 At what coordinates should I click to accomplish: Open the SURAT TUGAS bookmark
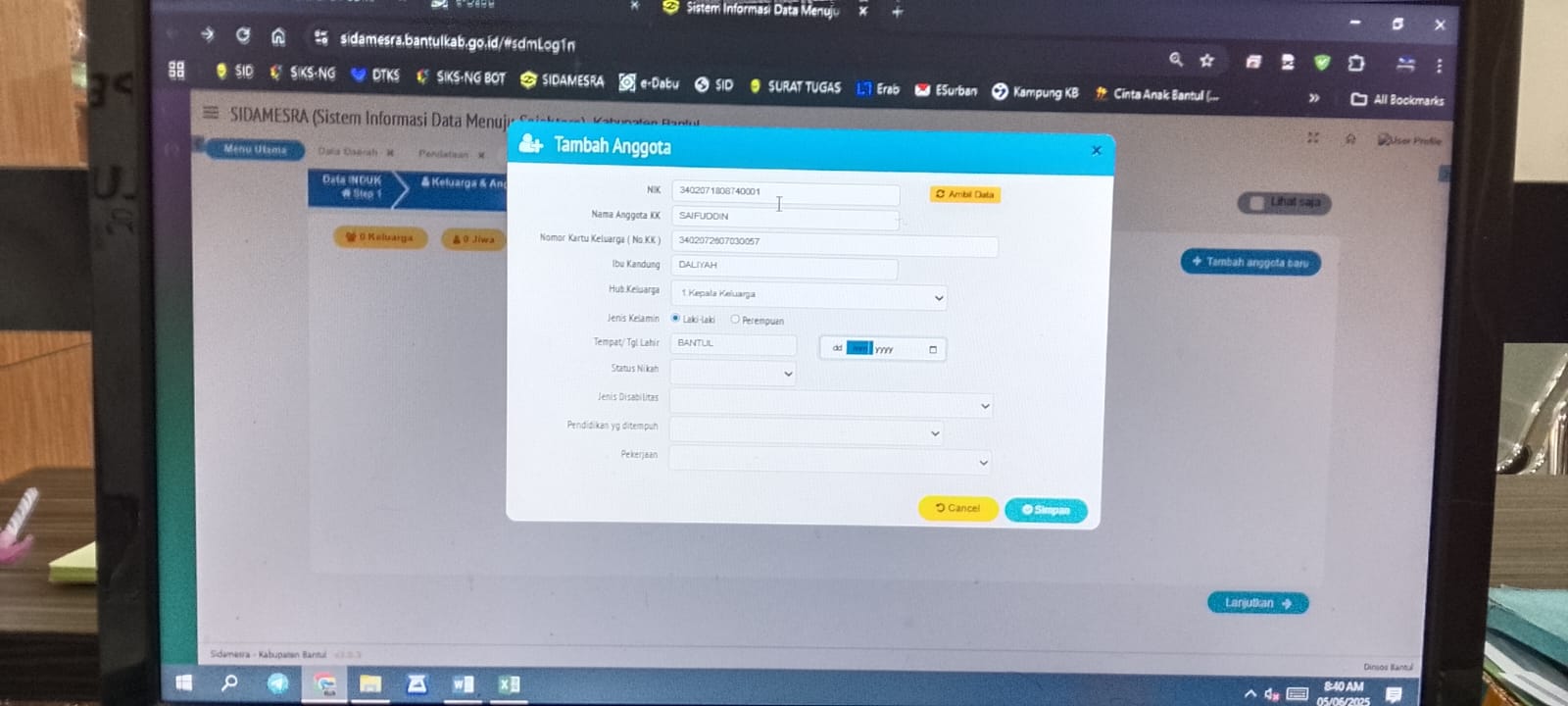[795, 85]
